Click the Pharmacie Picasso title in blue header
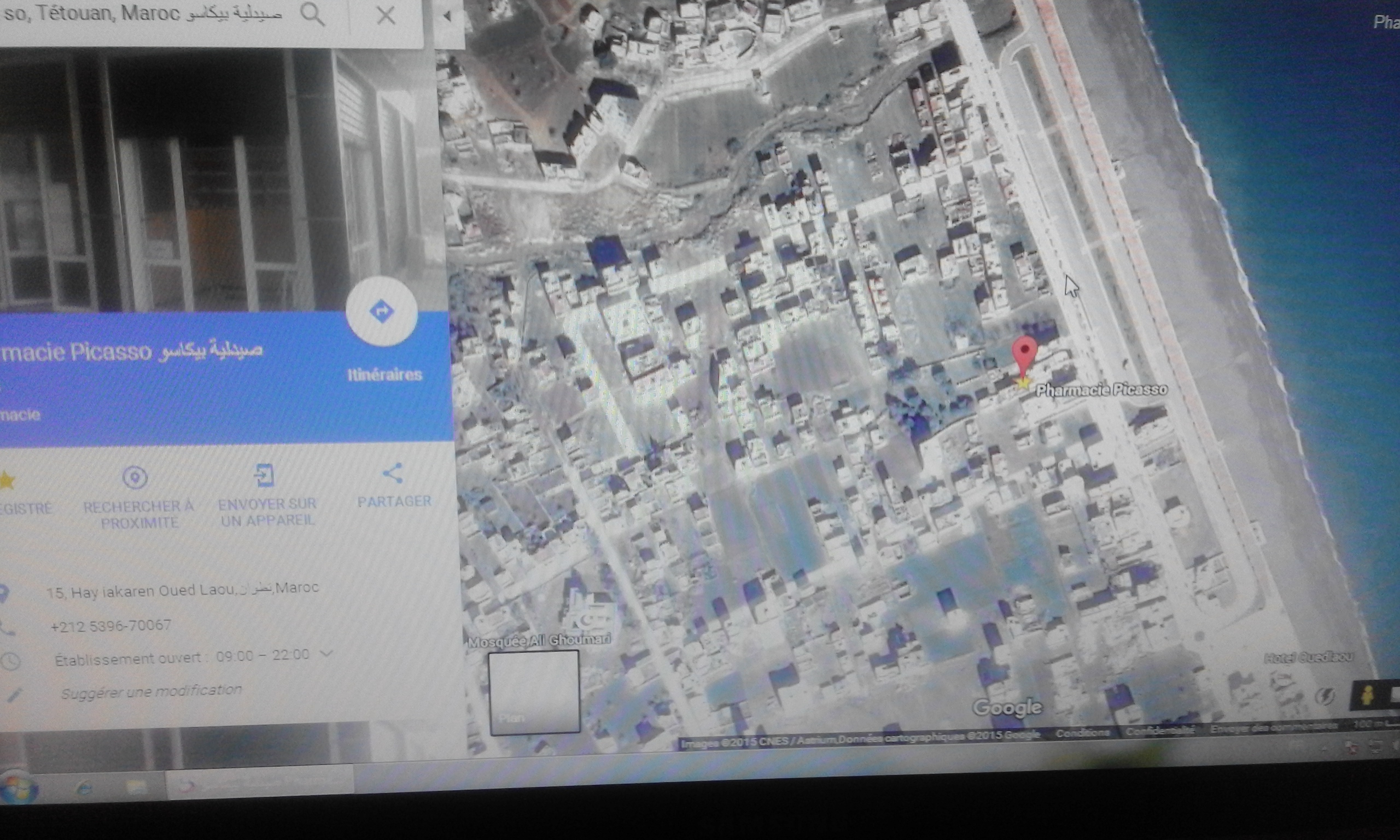 tap(131, 351)
